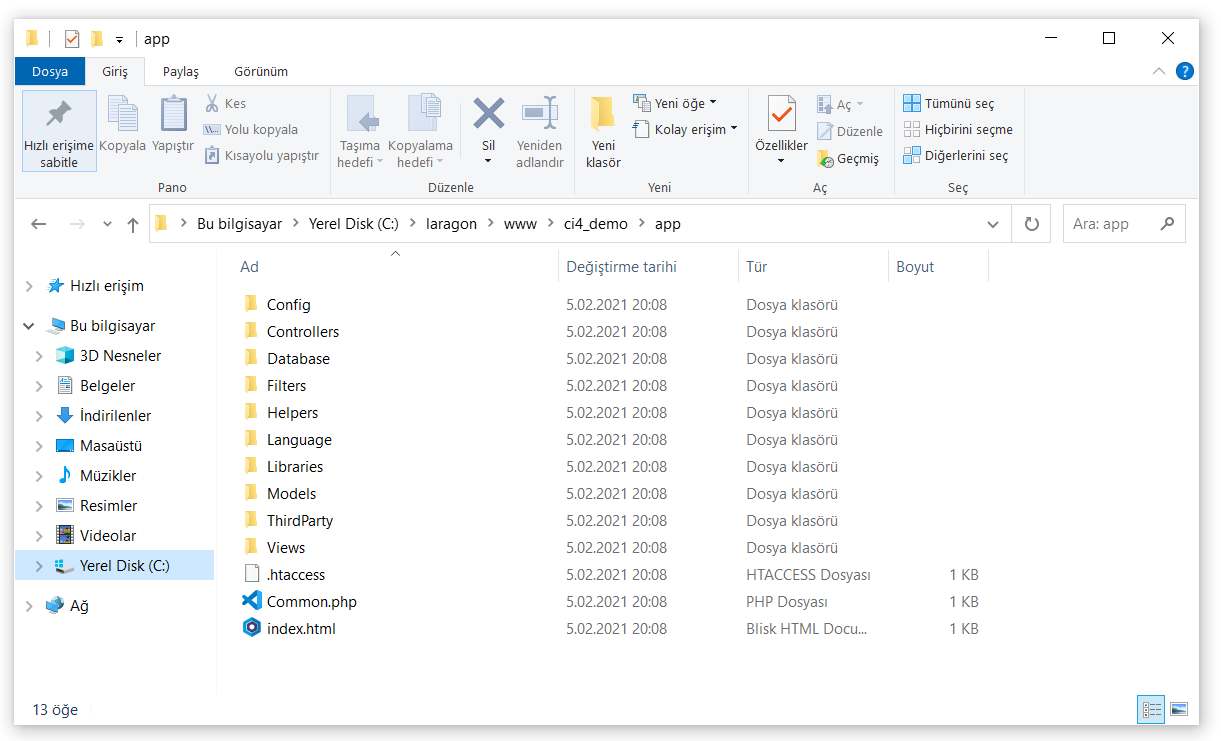Click the ci4_demo breadcrumb link
Image resolution: width=1221 pixels, height=741 pixels.
[596, 224]
